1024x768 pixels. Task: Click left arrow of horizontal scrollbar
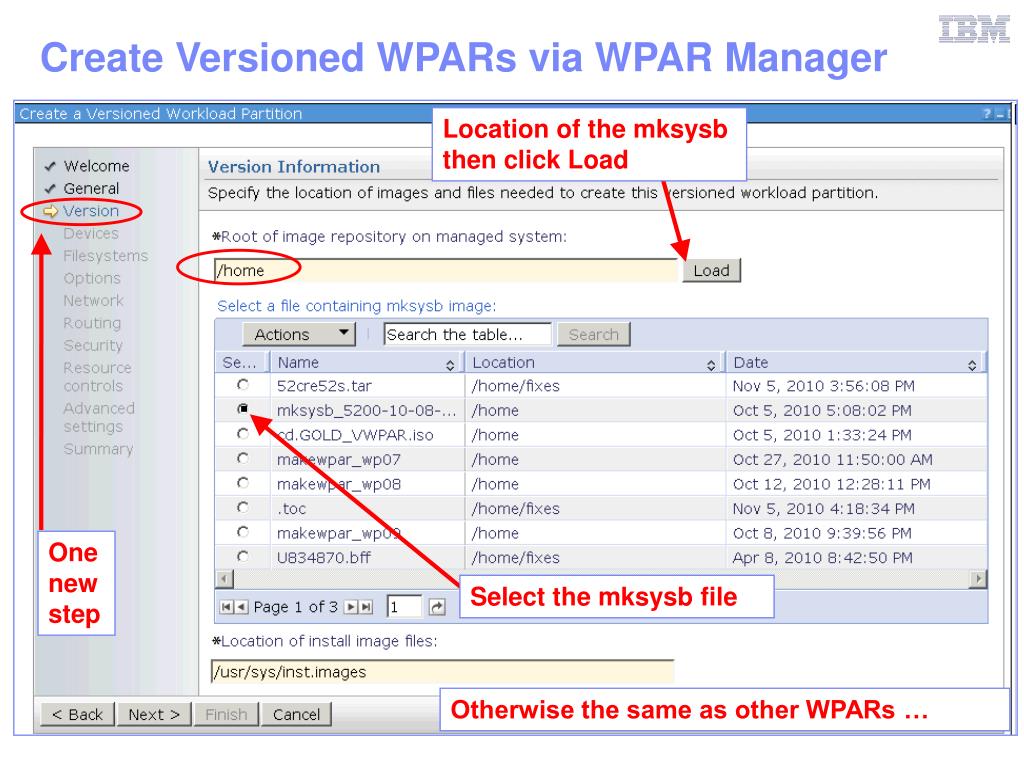click(225, 579)
